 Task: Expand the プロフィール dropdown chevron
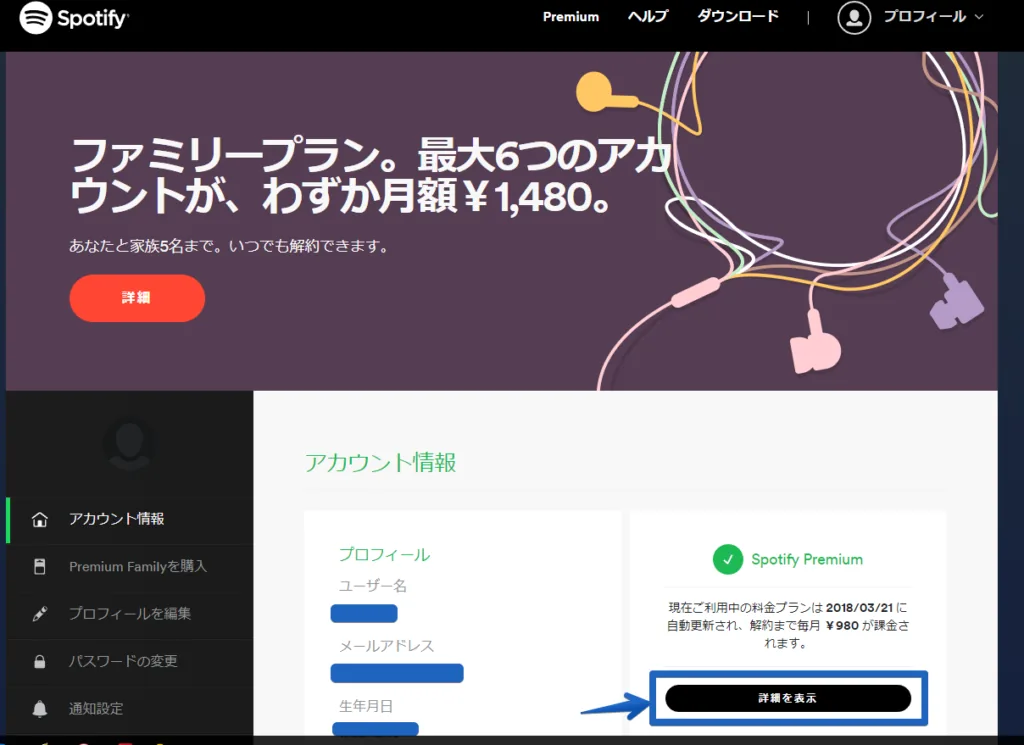click(979, 17)
